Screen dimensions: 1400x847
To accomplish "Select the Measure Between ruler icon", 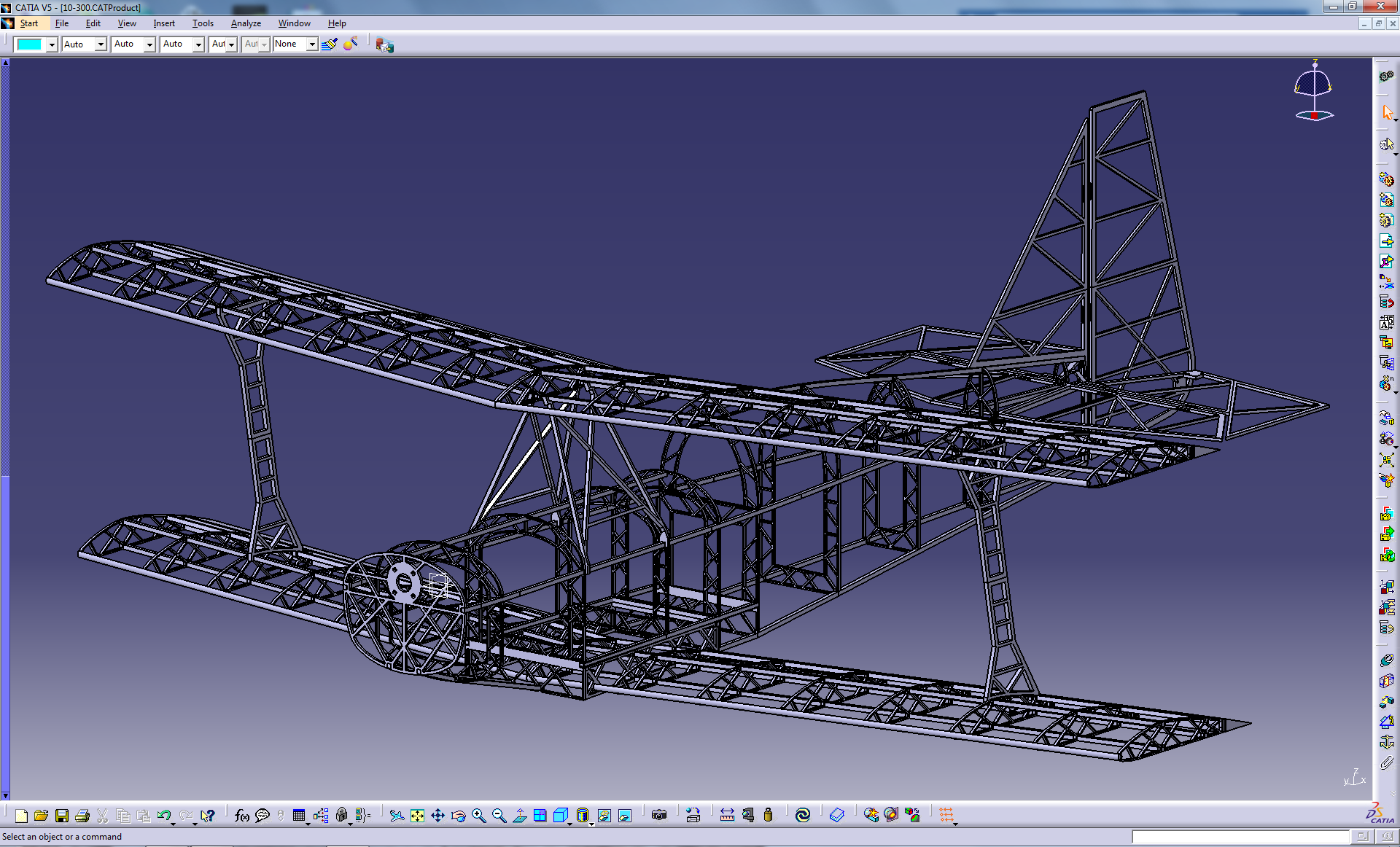I will click(x=727, y=816).
